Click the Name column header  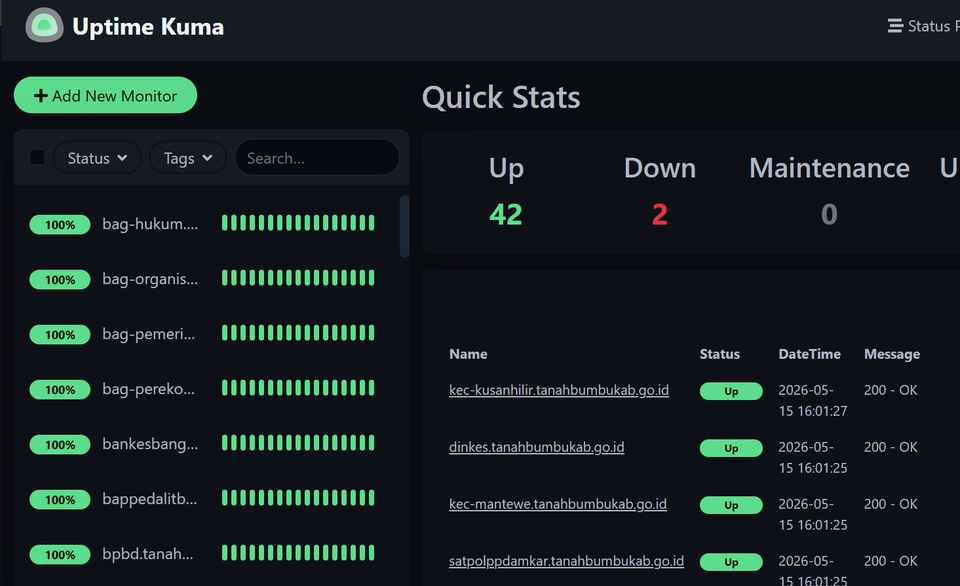[x=468, y=354]
